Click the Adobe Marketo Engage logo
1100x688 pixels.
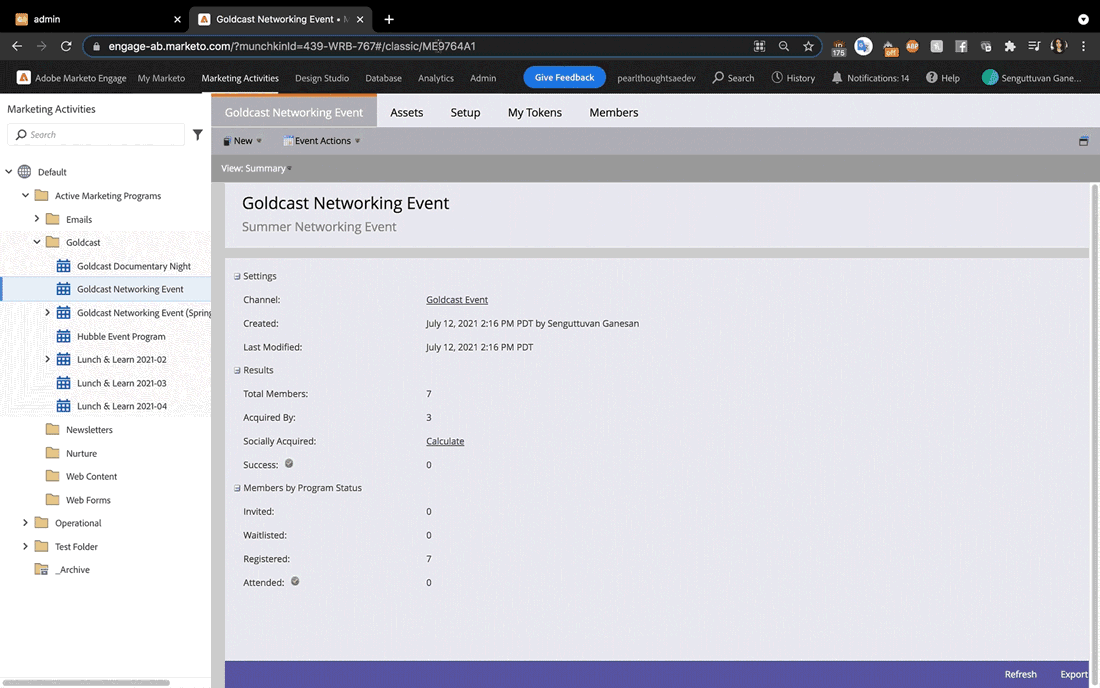(23, 78)
